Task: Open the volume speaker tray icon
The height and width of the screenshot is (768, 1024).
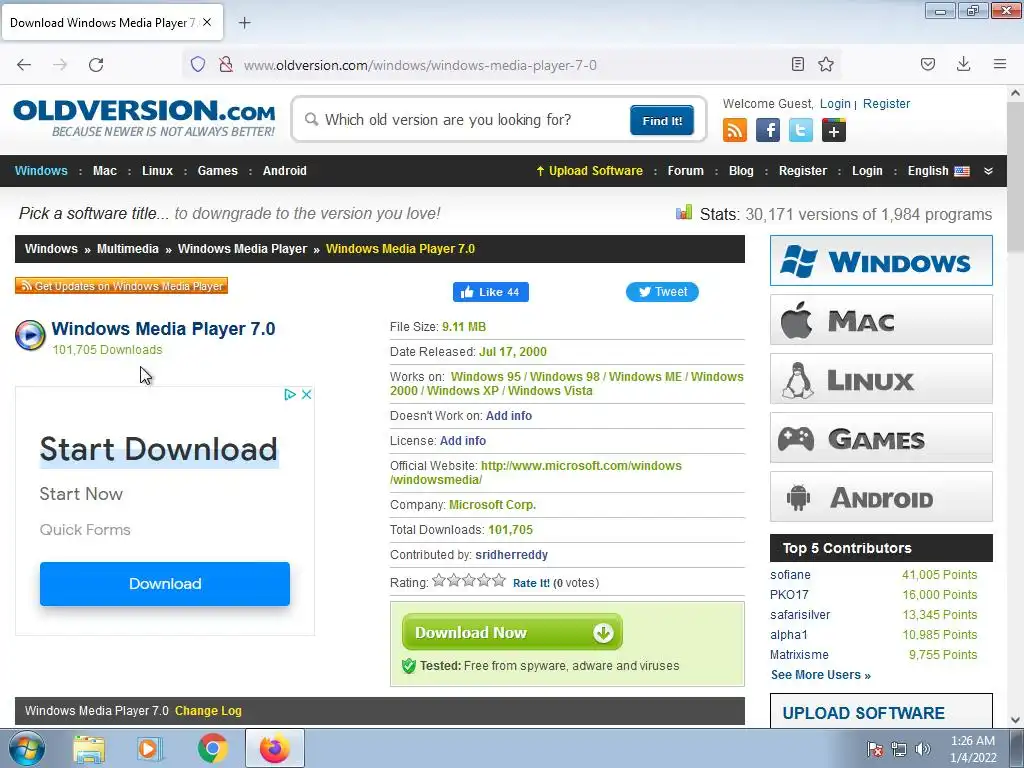Action: coord(923,748)
